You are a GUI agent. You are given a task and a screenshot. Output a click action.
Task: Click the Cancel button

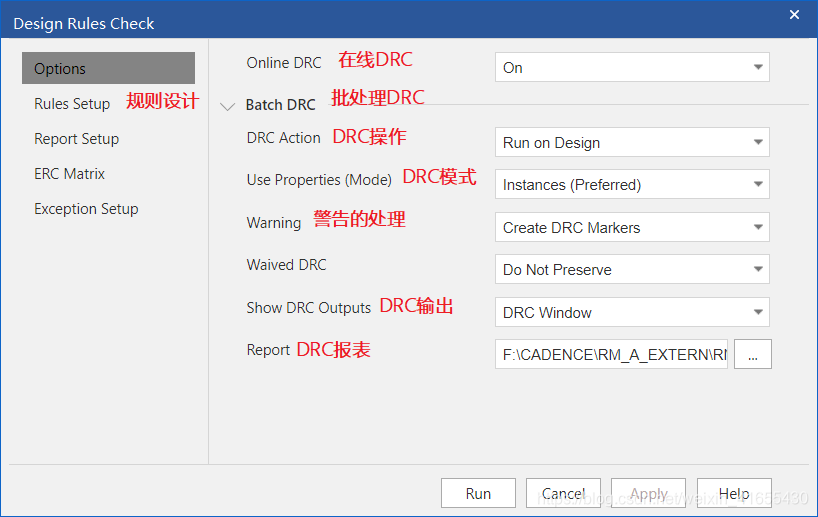(x=563, y=494)
